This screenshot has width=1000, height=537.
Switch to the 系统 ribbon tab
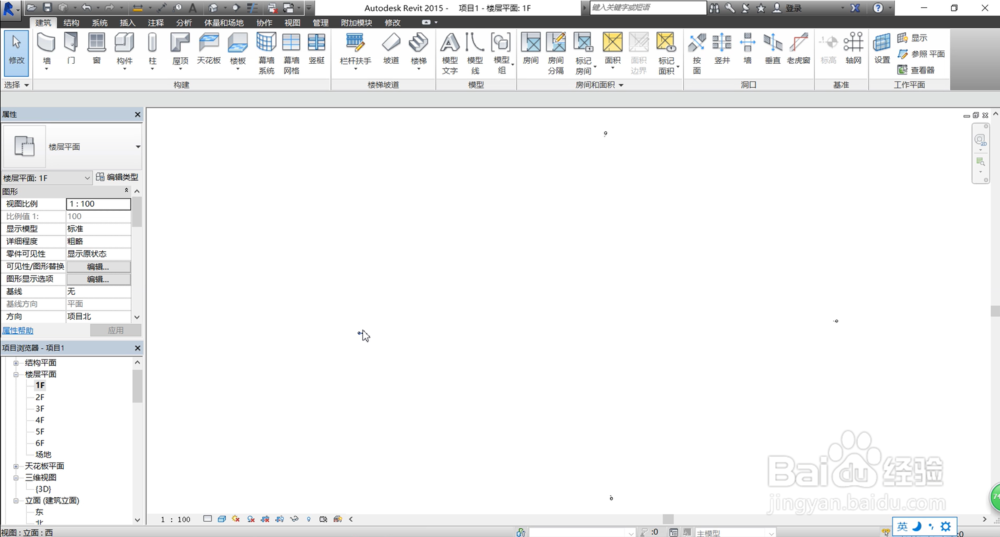[99, 22]
